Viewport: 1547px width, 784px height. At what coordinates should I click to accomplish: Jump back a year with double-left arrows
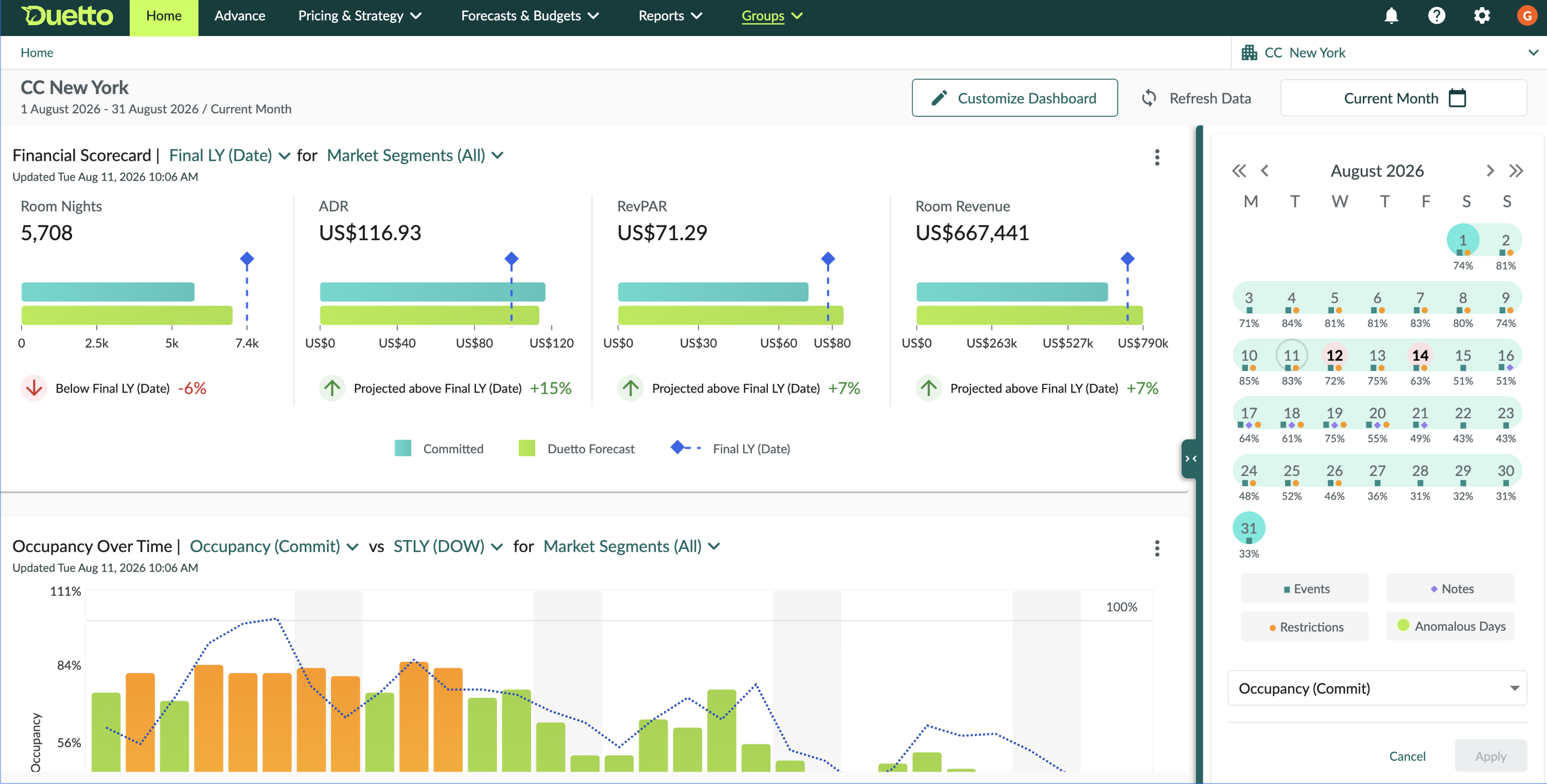[1238, 171]
